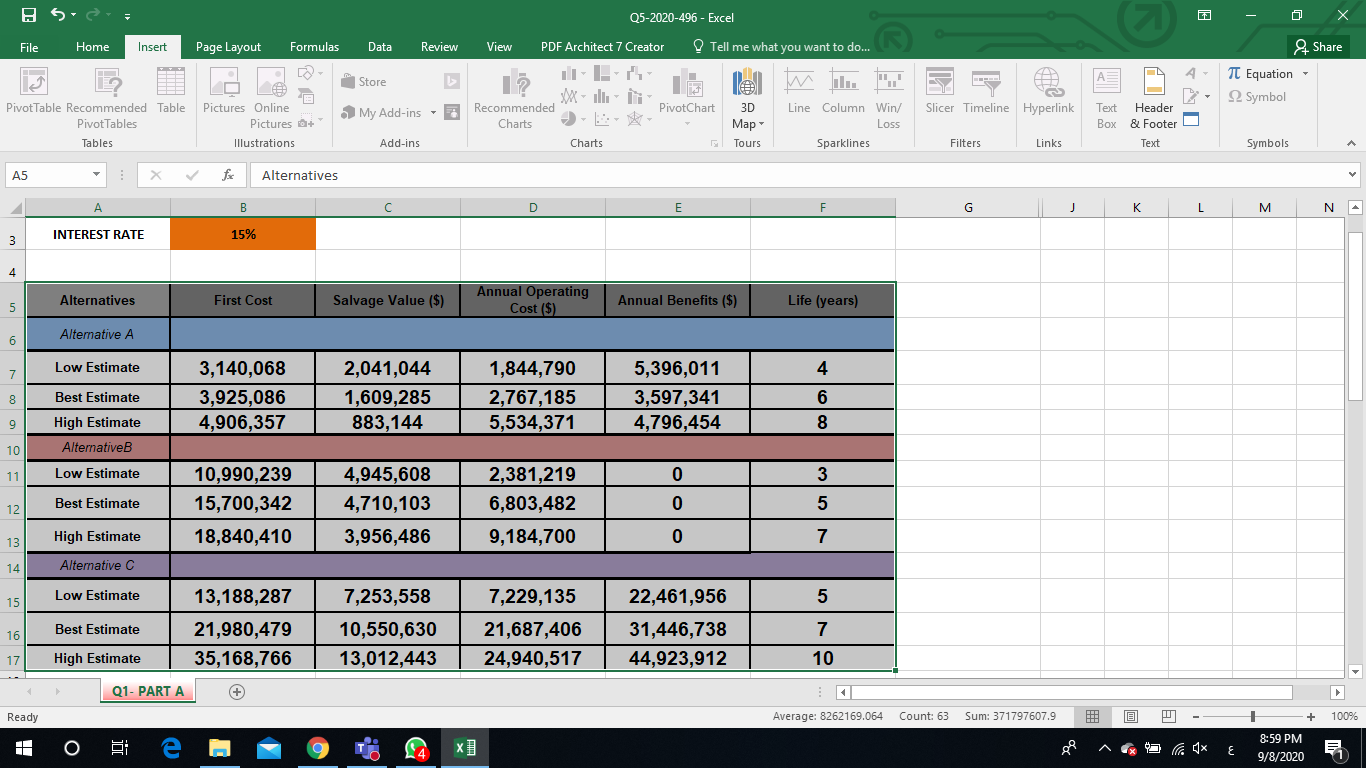
Task: Switch to Page Layout view in status bar
Action: [1131, 716]
